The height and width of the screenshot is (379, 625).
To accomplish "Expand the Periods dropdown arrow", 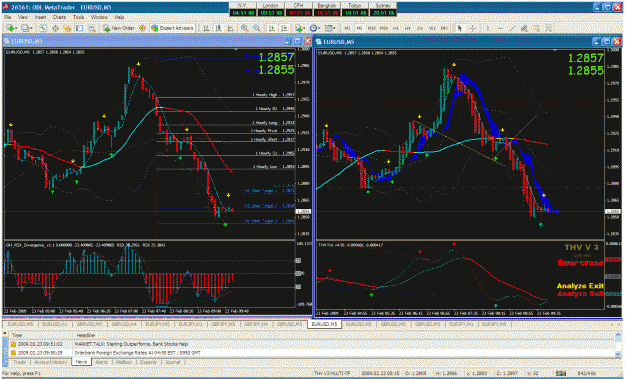I will tap(320, 28).
